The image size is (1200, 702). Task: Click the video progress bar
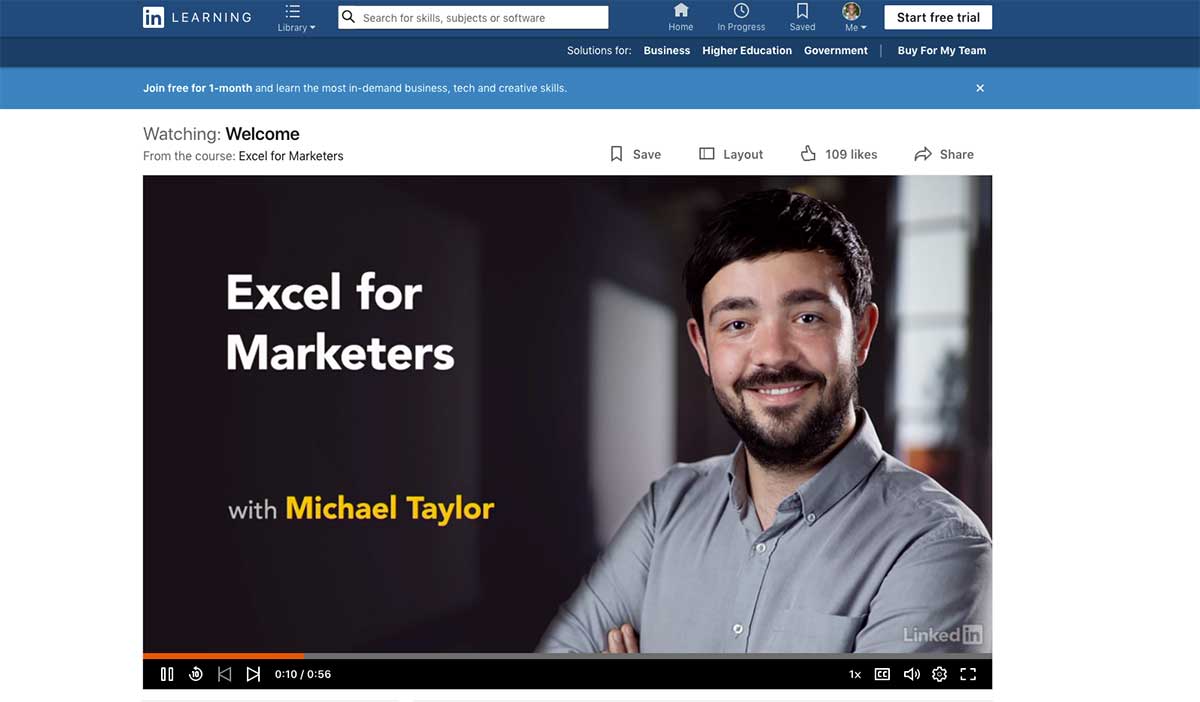click(567, 656)
